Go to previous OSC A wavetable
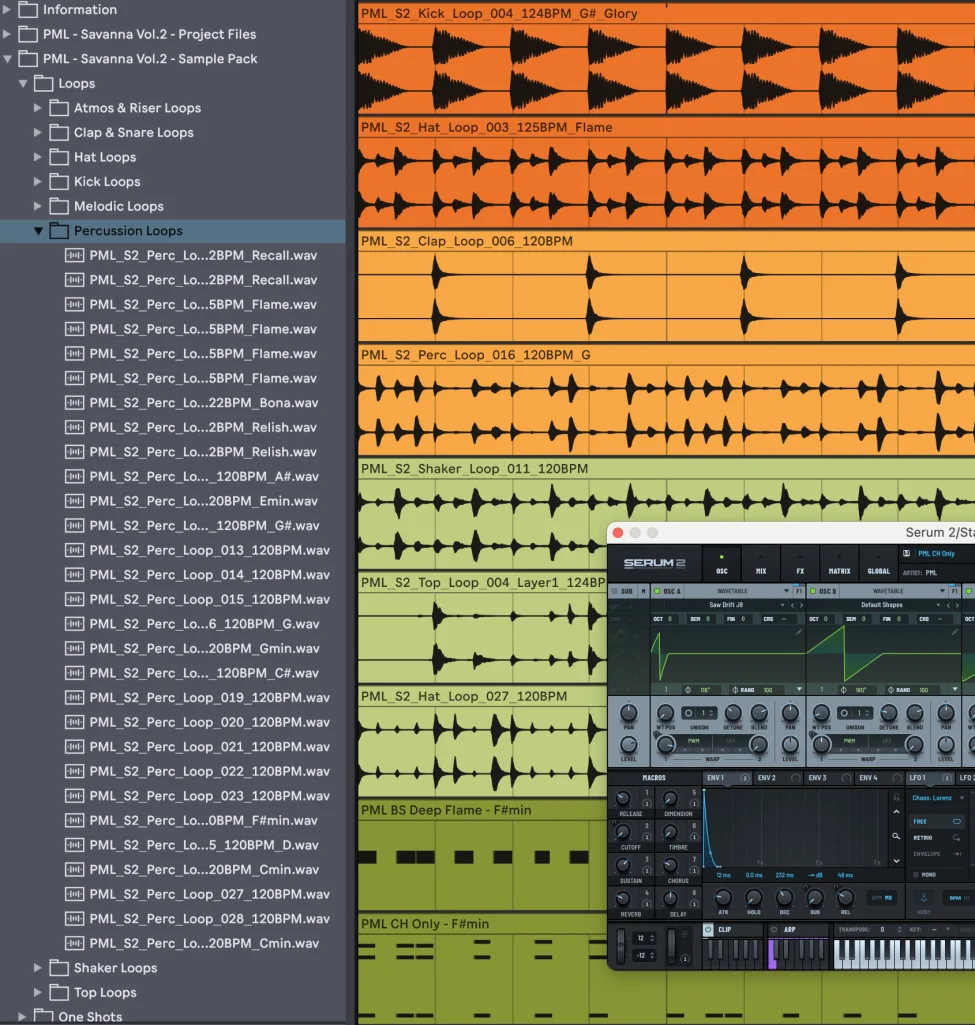Viewport: 975px width, 1025px height. [x=792, y=605]
